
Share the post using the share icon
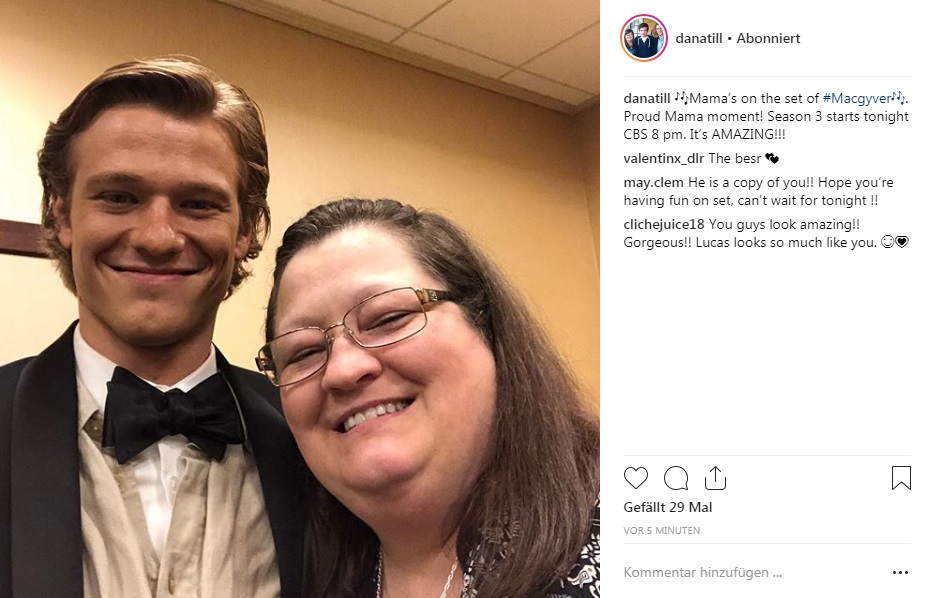click(x=715, y=478)
